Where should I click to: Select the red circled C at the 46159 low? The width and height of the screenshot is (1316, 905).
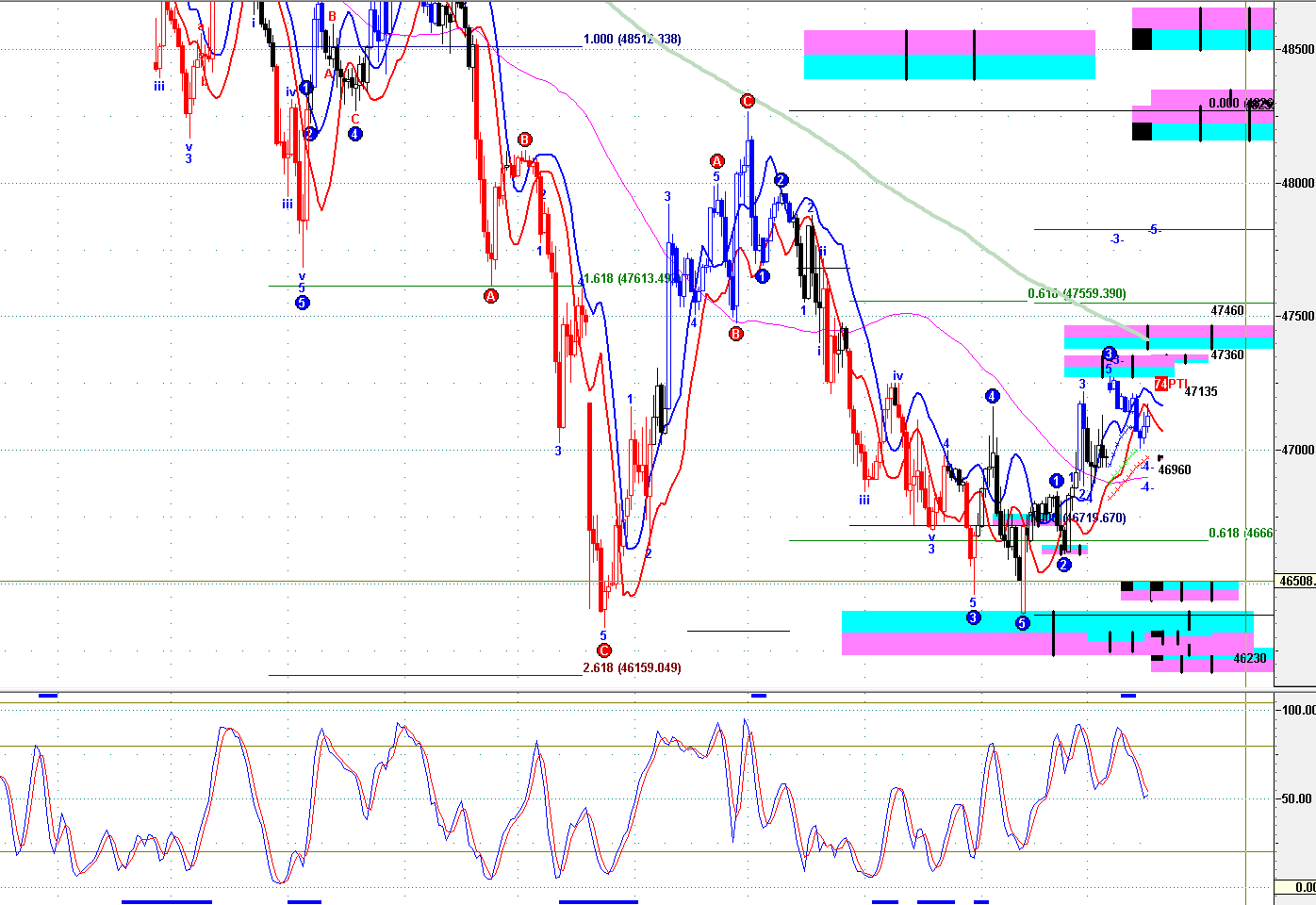[x=604, y=650]
